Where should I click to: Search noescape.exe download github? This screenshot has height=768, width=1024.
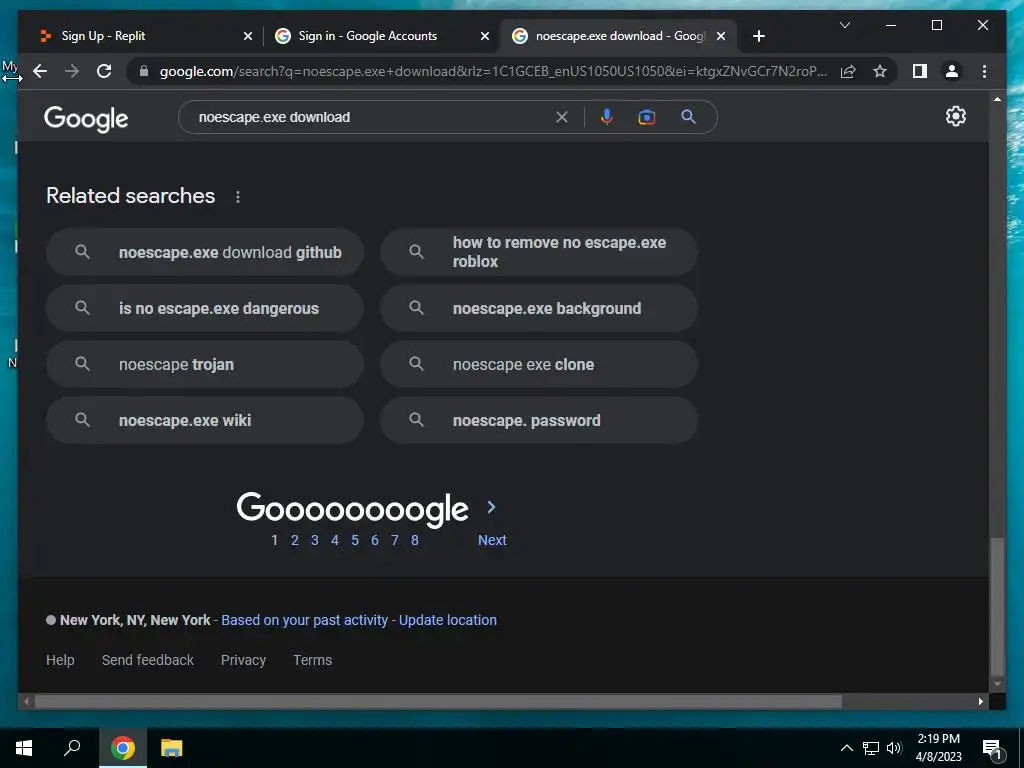204,252
